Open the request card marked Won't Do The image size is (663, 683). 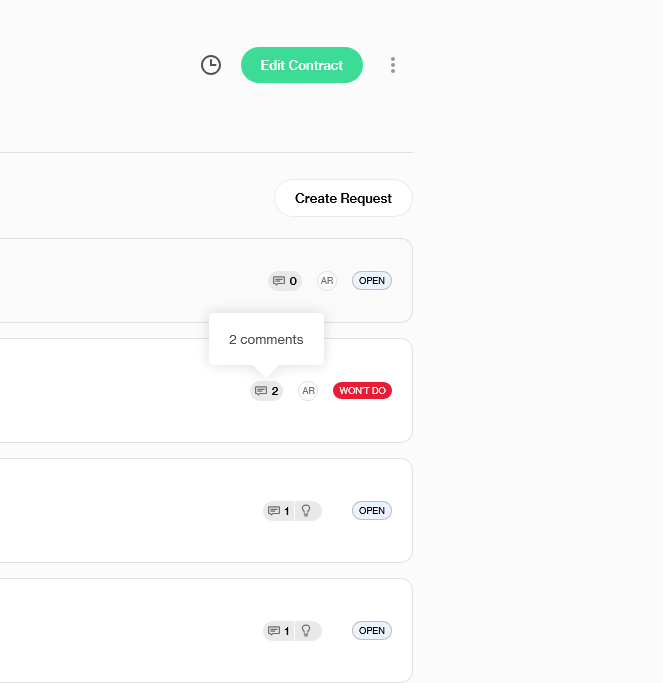pyautogui.click(x=120, y=391)
